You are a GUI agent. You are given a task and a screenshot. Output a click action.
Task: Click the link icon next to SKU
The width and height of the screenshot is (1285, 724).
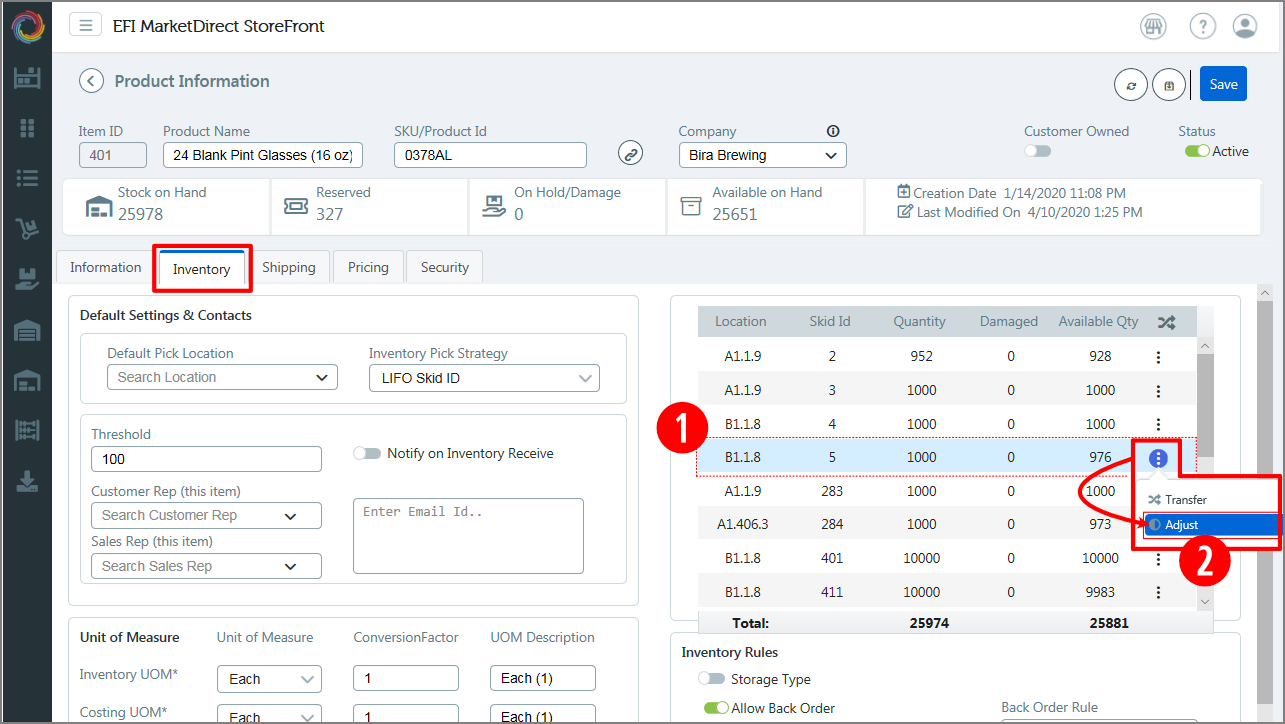(x=630, y=153)
